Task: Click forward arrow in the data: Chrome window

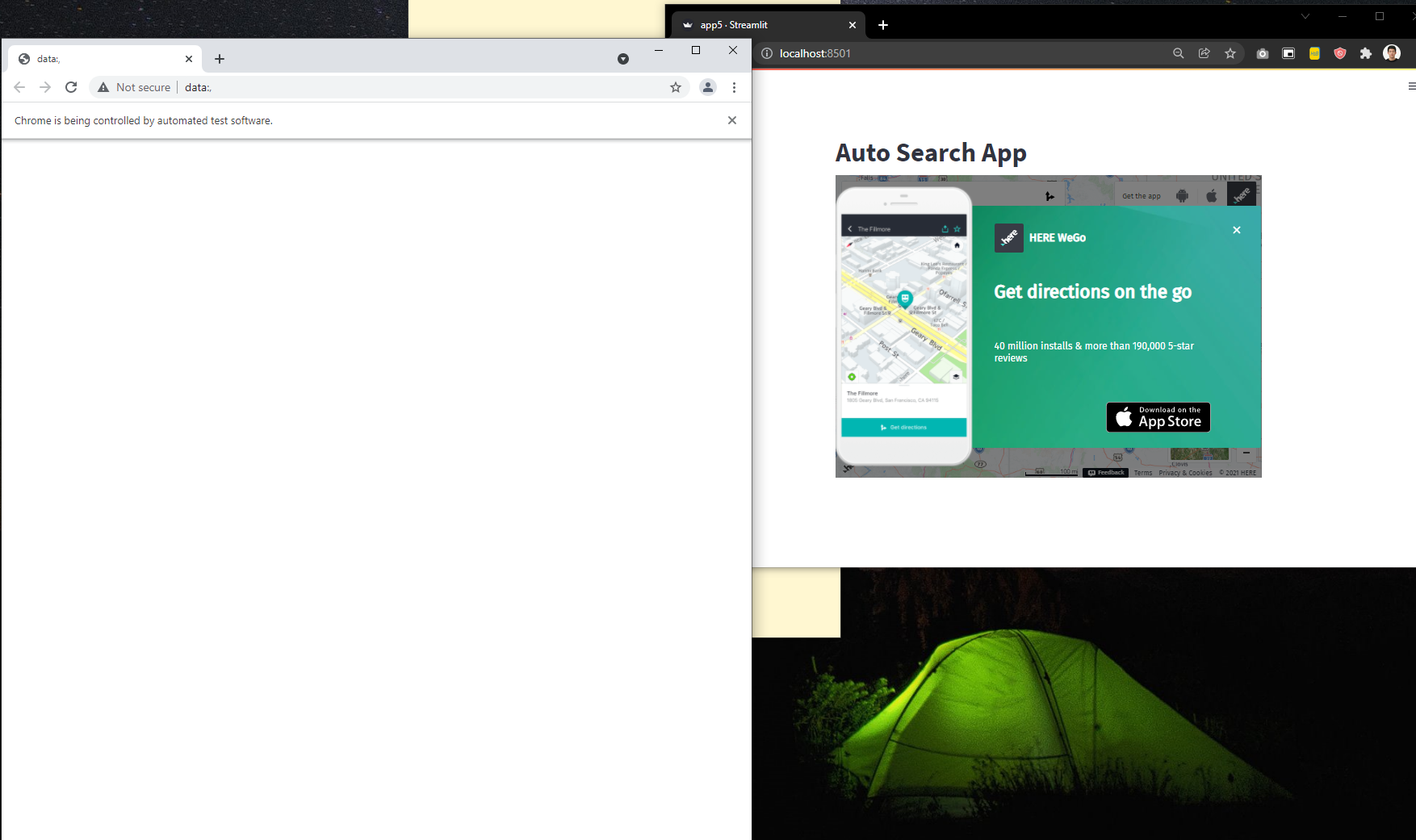Action: (x=45, y=87)
